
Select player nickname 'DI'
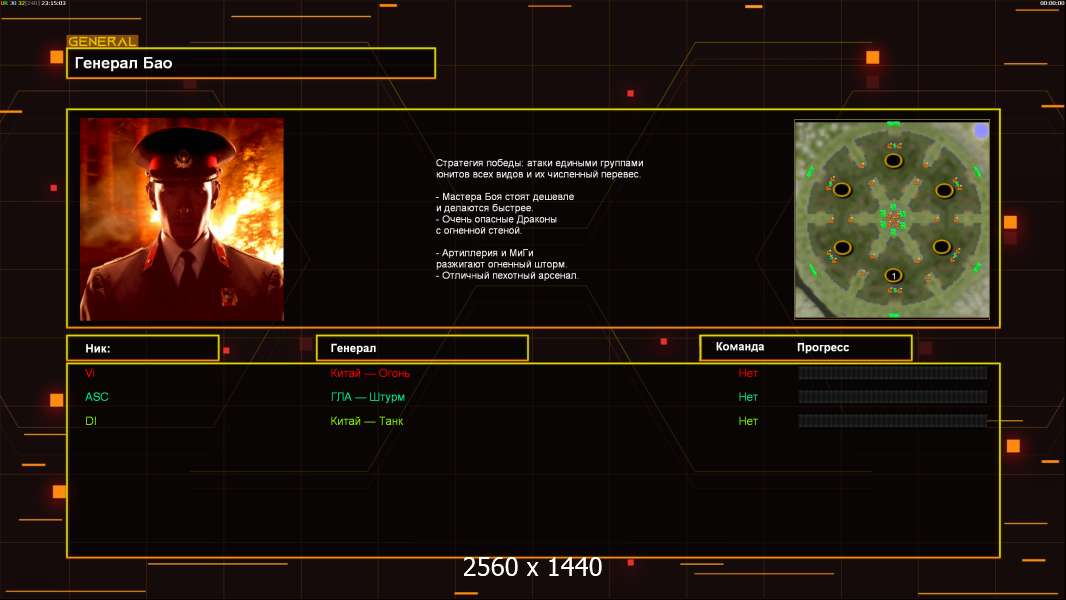click(x=91, y=421)
